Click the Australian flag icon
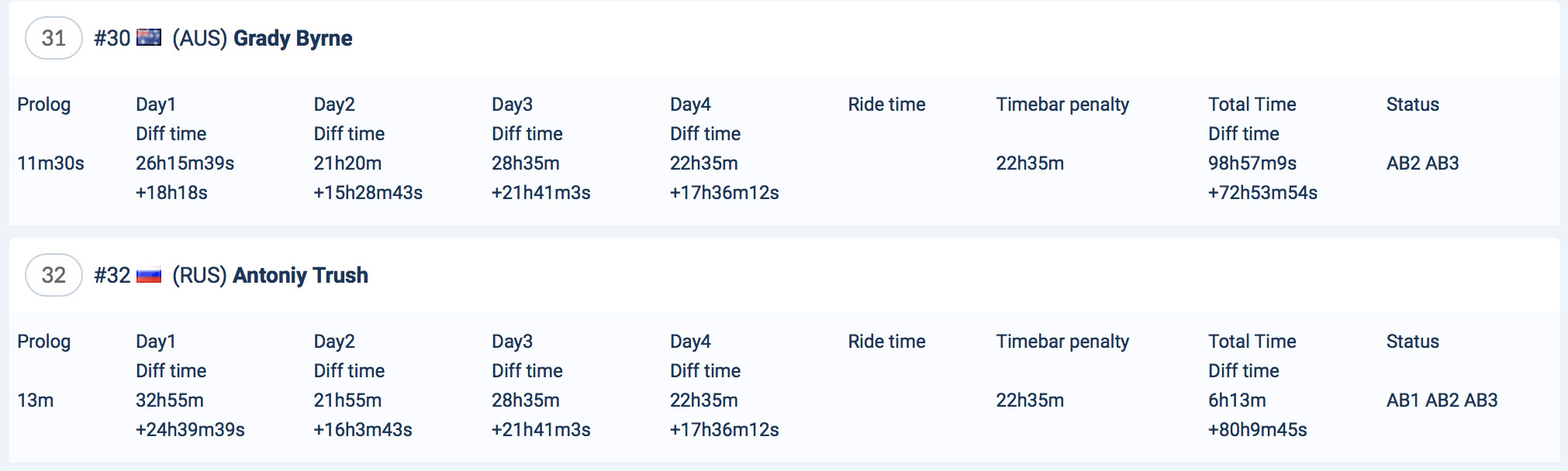Screen dimensions: 1568x471 [x=148, y=37]
